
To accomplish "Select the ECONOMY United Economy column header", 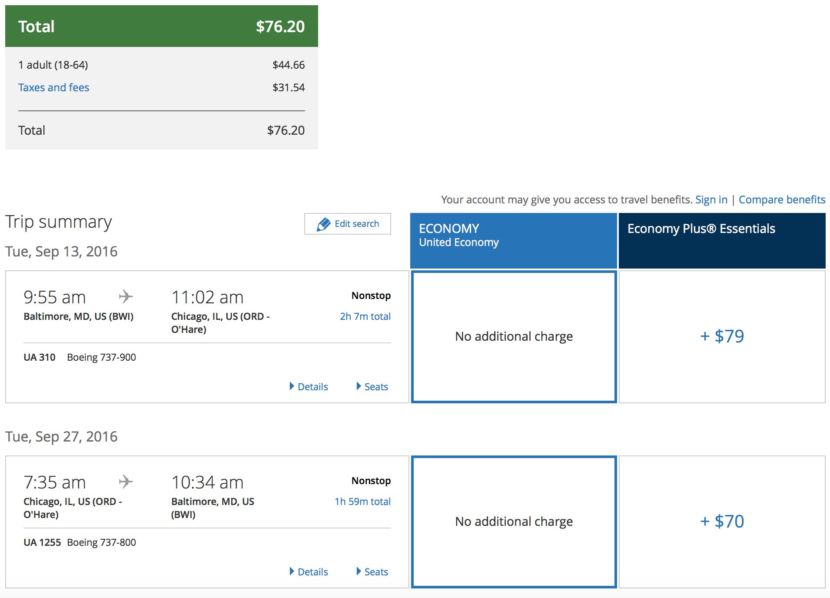I will (513, 240).
